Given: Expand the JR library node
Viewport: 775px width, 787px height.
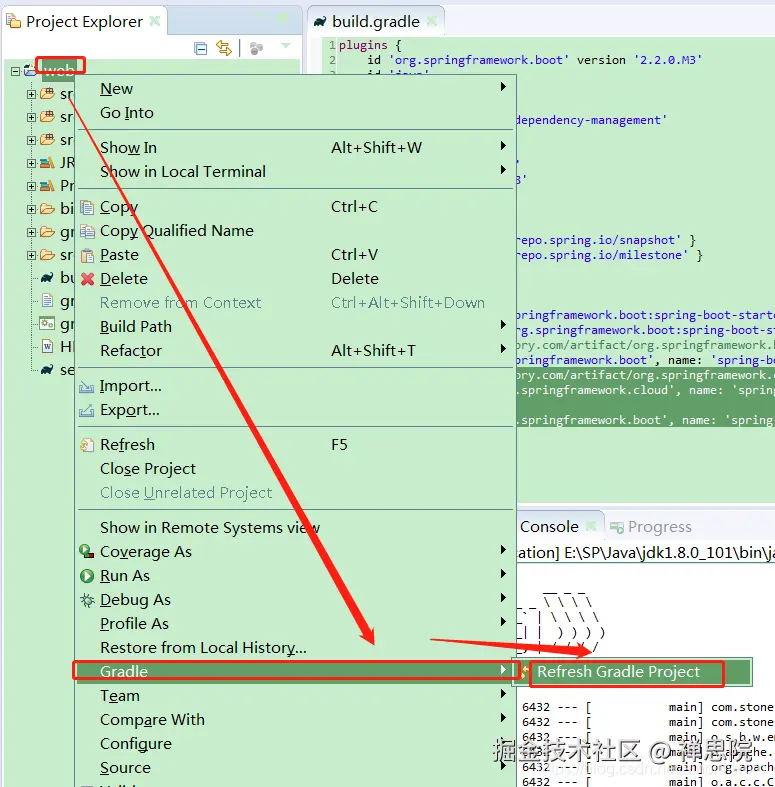Looking at the screenshot, I should pos(31,163).
